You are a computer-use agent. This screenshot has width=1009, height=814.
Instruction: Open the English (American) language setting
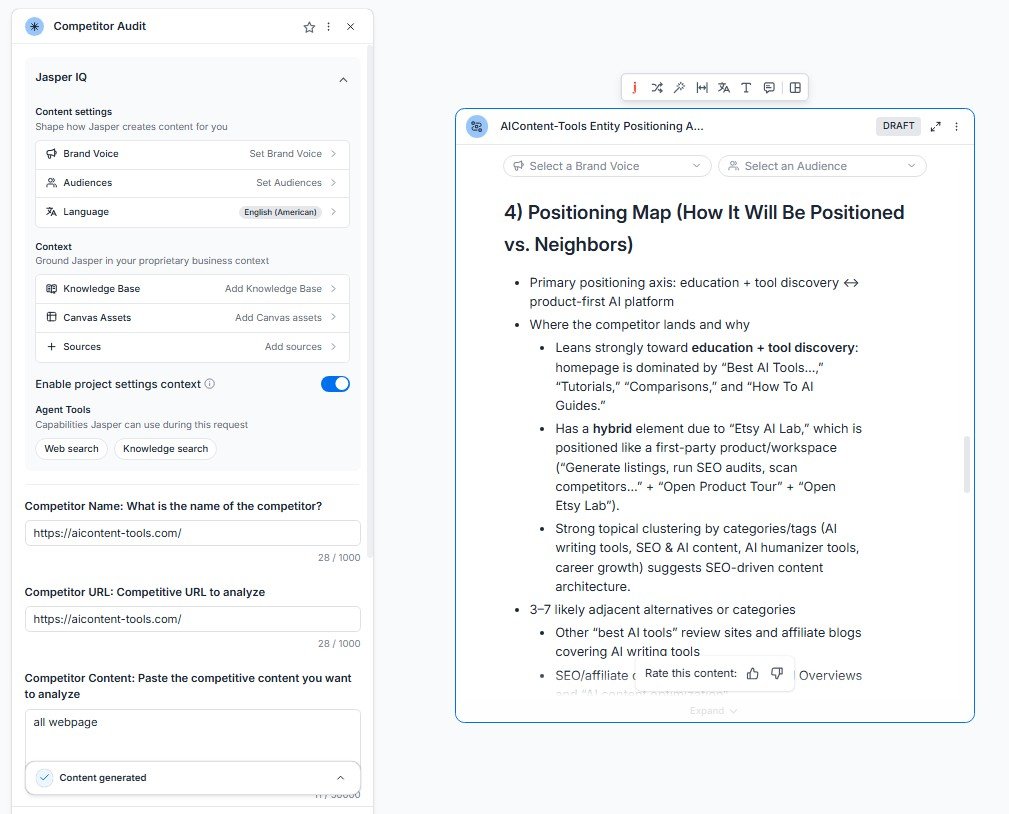click(192, 212)
